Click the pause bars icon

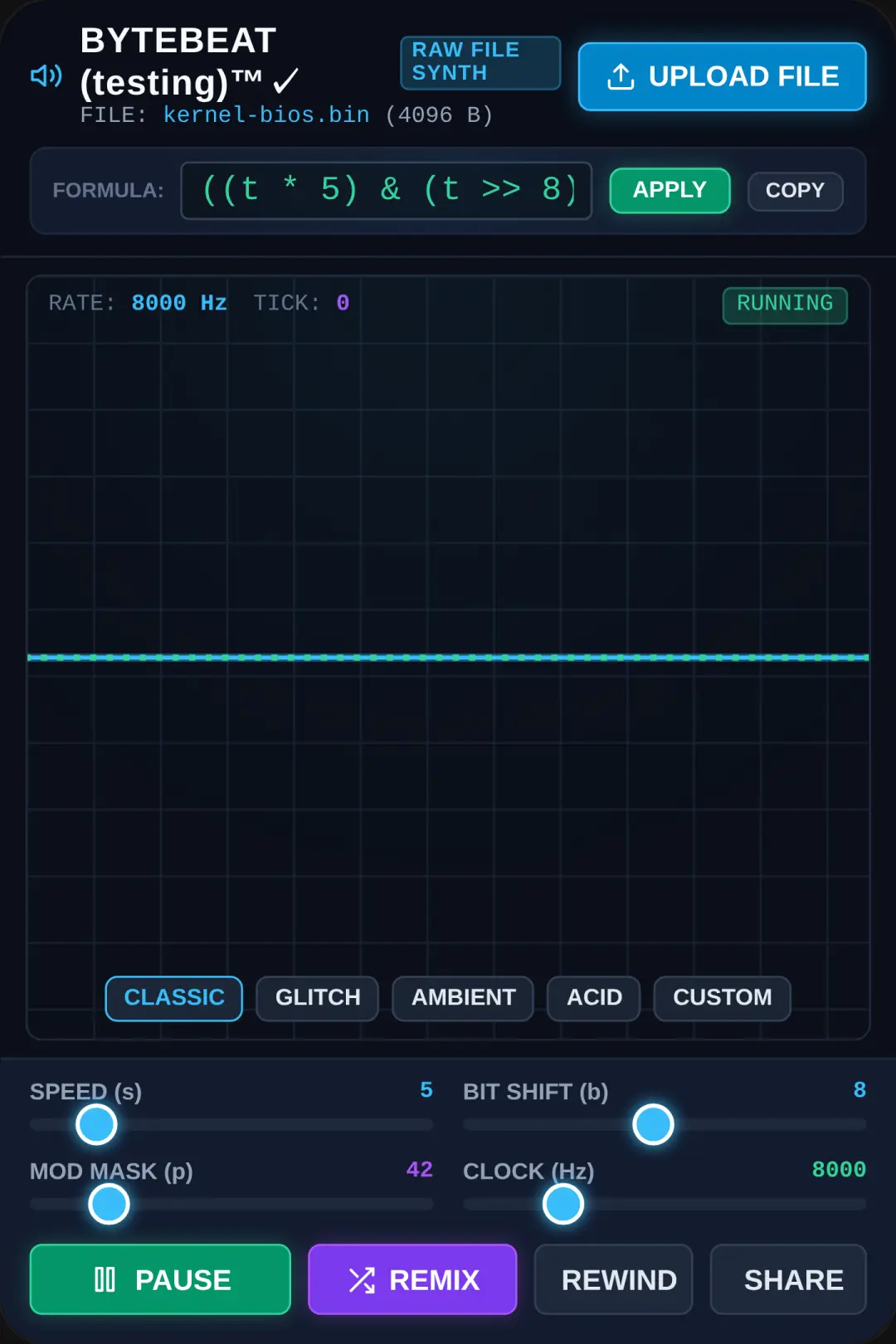tap(105, 1279)
